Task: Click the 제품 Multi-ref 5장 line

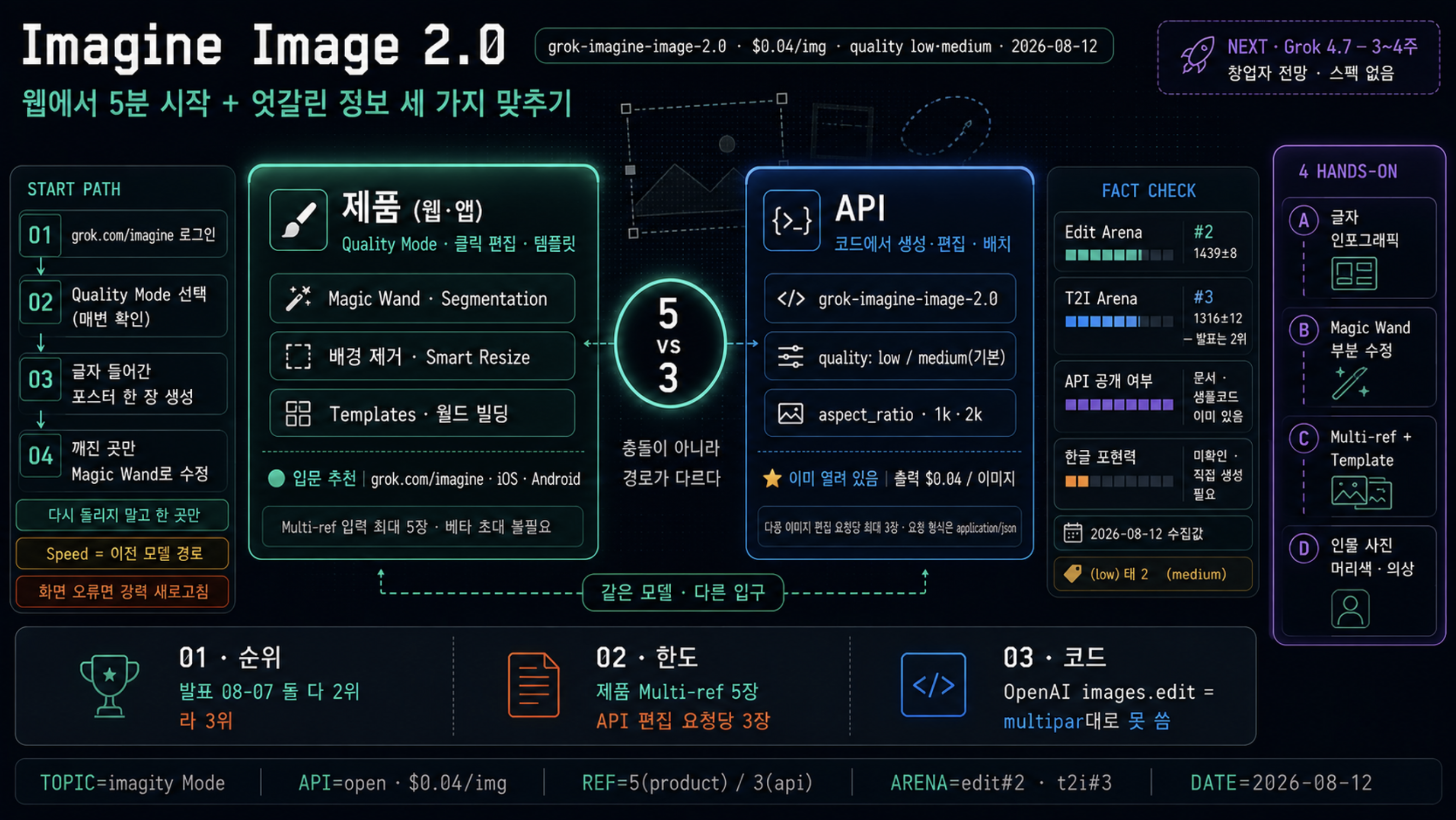Action: pos(677,691)
